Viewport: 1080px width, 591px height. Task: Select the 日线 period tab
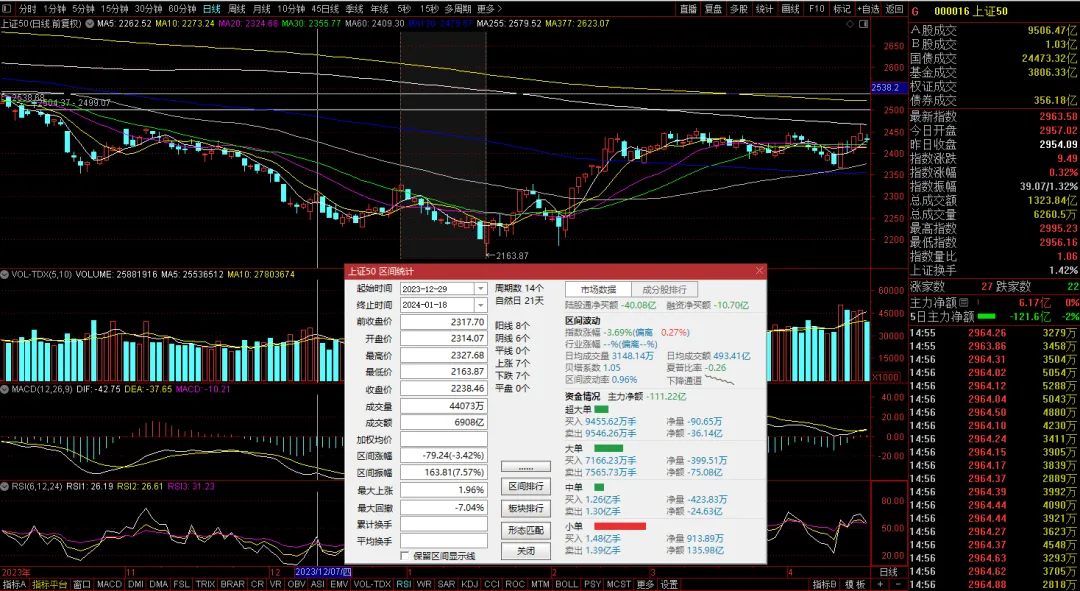coord(212,9)
